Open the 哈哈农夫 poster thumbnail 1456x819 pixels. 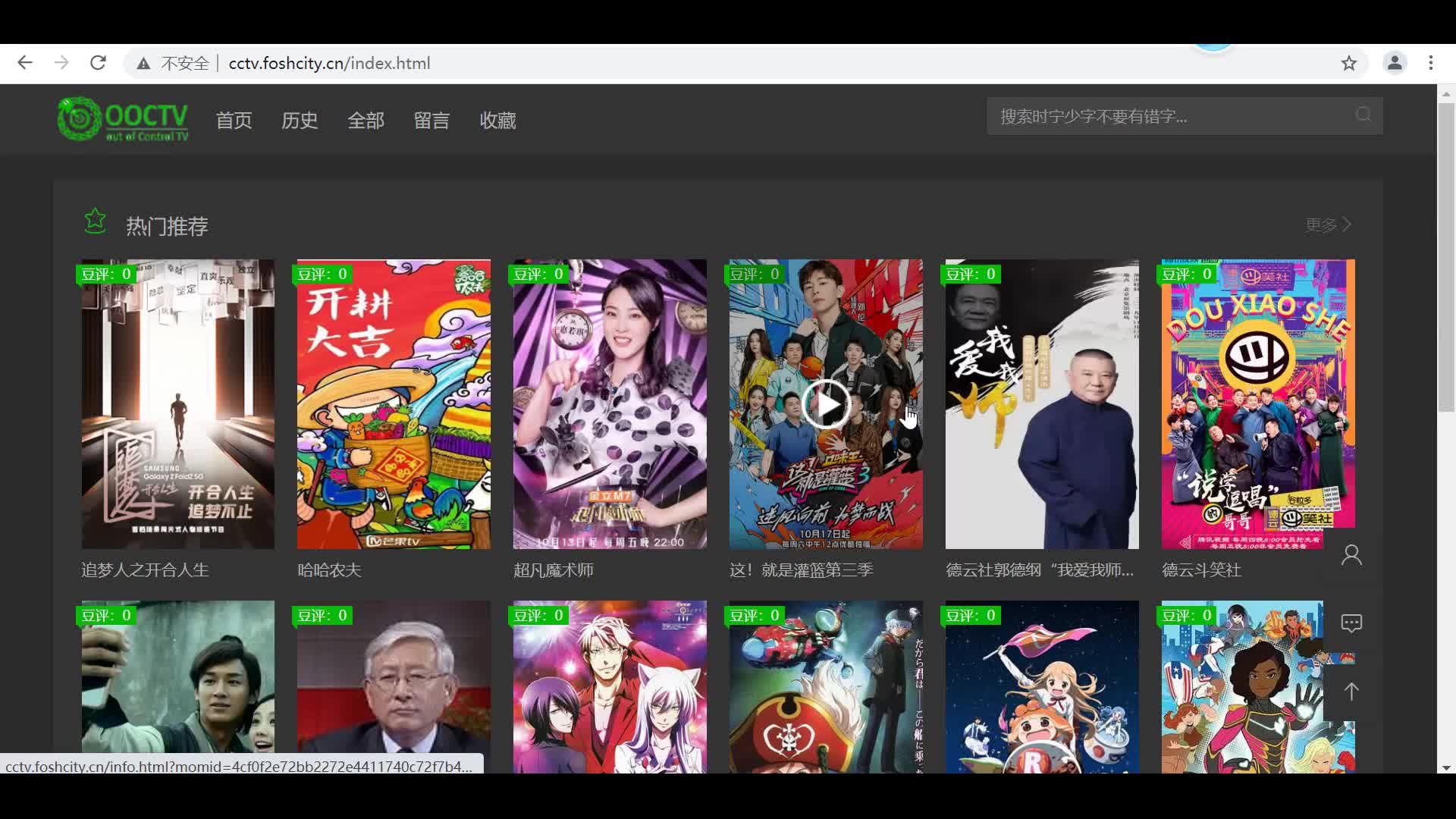pos(394,404)
